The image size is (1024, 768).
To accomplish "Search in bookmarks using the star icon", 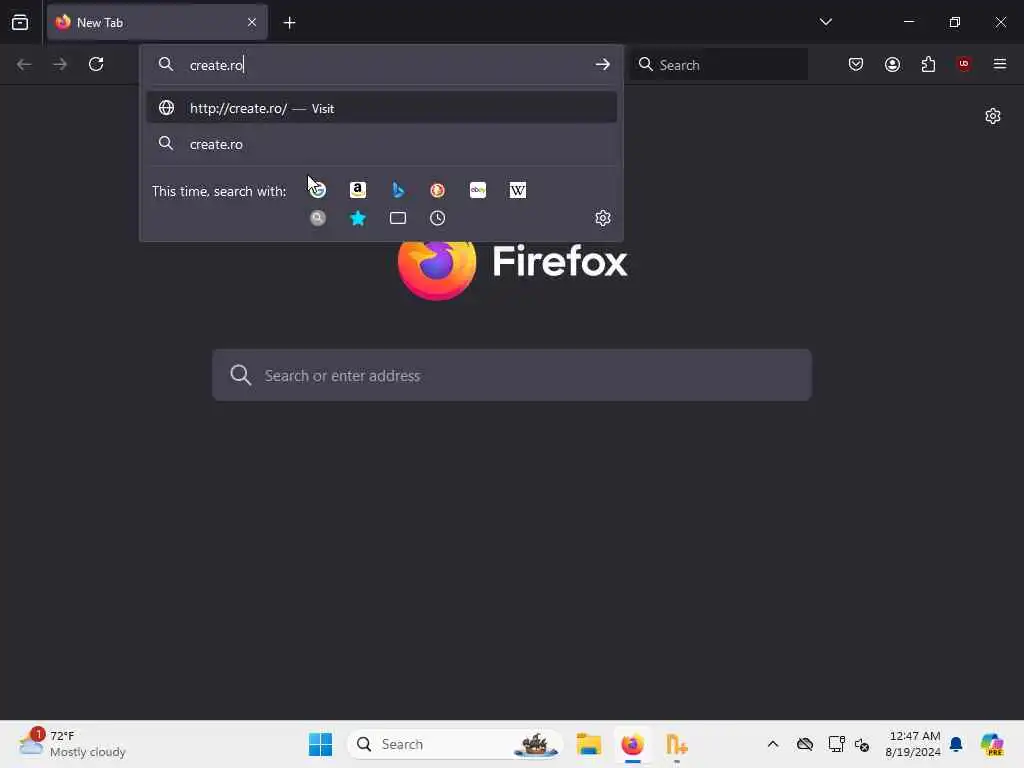I will pos(358,218).
